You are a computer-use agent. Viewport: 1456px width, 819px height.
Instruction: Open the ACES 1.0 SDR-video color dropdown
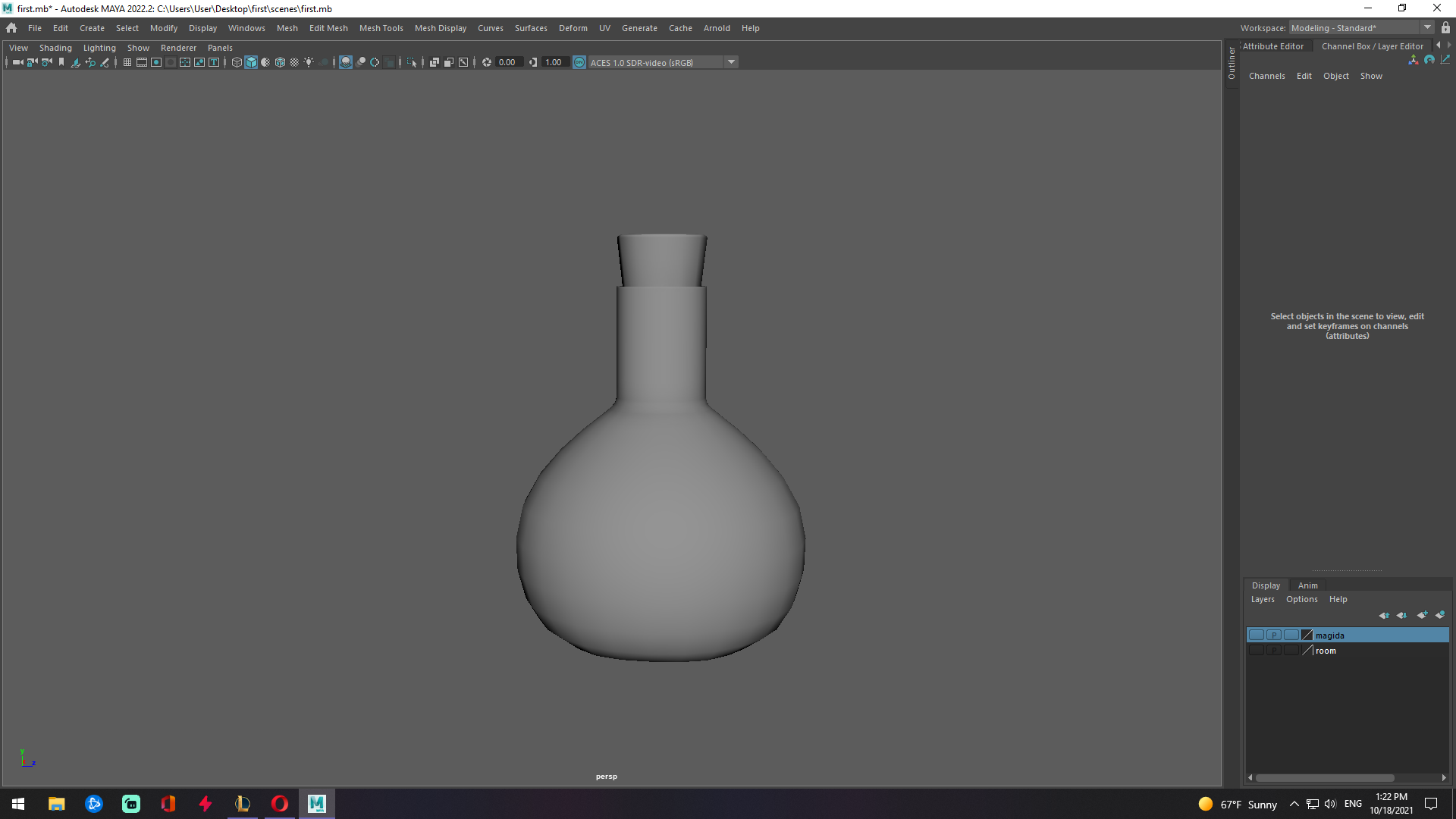(x=731, y=61)
